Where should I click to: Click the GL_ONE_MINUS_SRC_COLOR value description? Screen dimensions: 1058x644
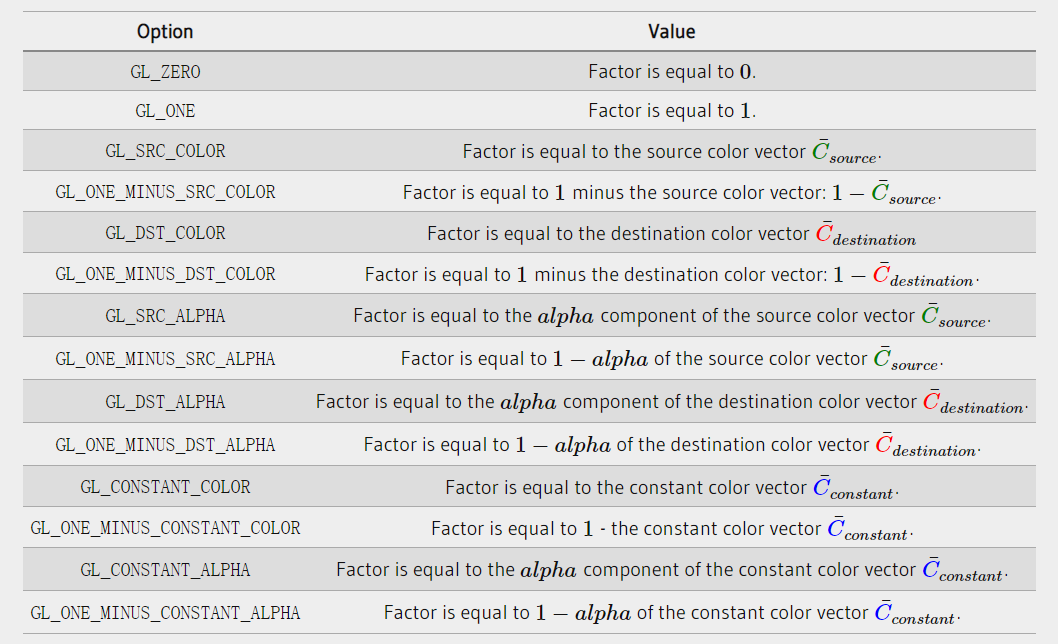click(x=672, y=193)
